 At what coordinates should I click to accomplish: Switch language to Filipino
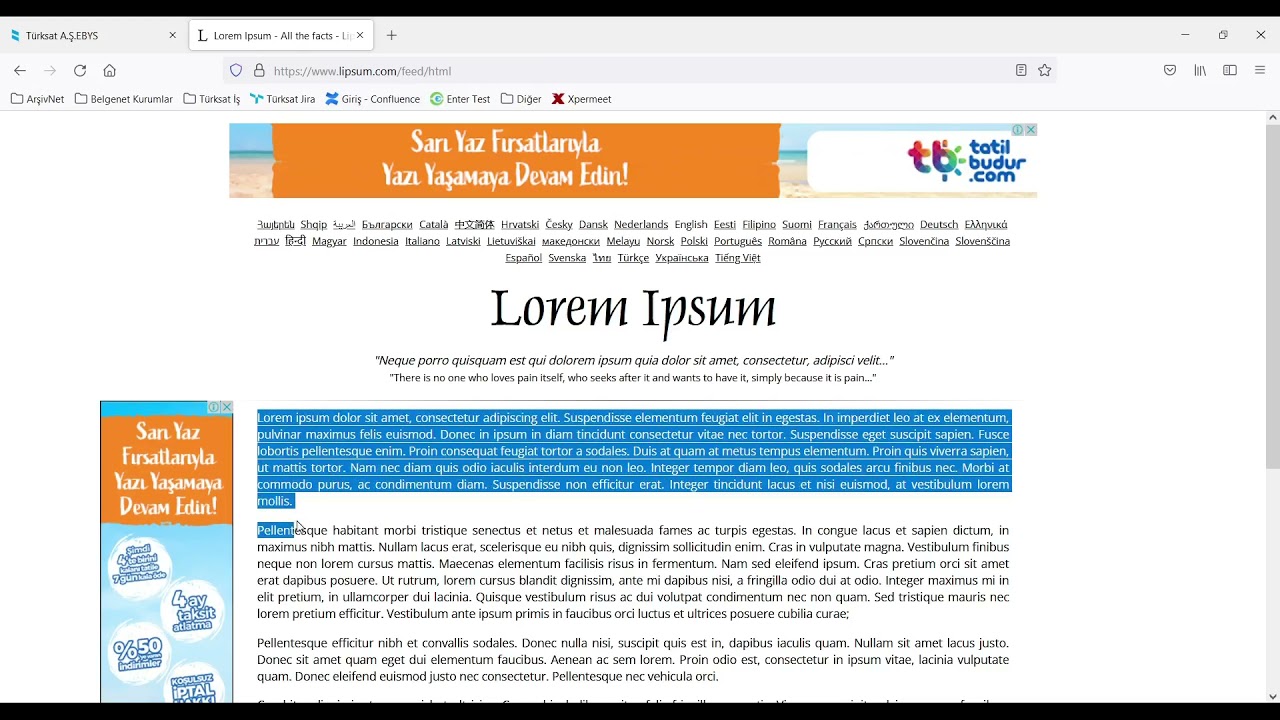point(759,225)
